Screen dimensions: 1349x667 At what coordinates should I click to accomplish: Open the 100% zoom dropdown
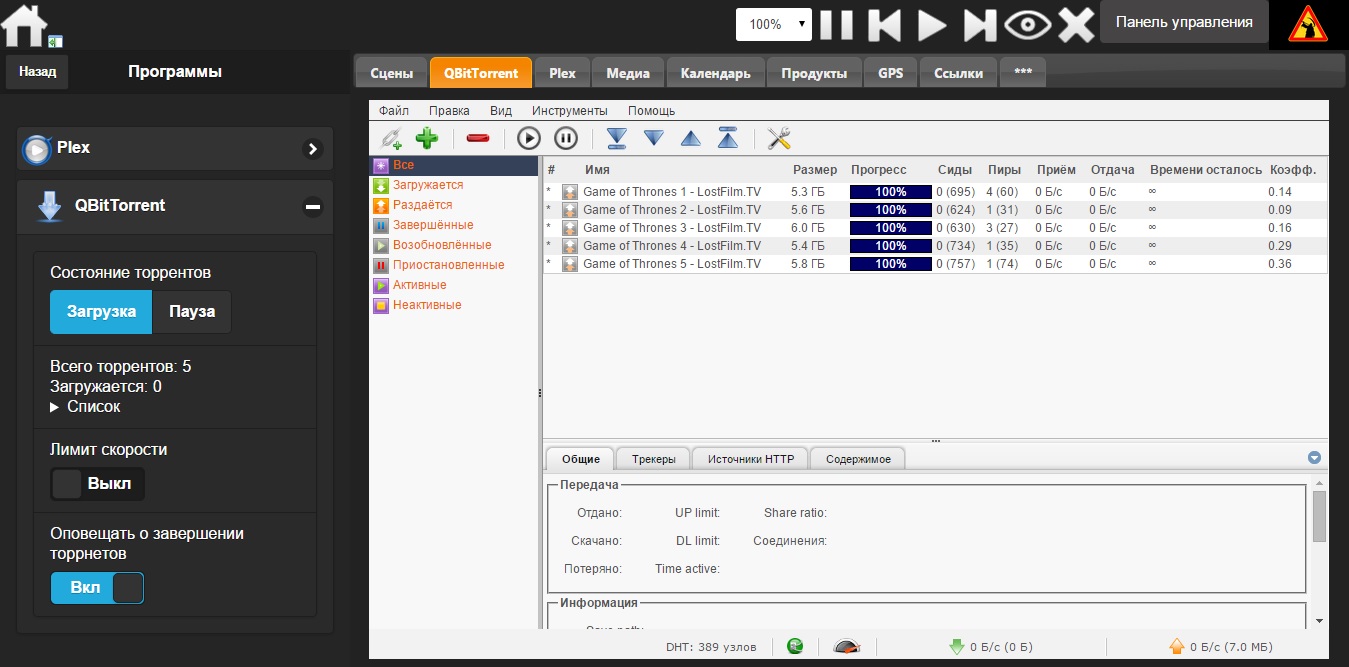point(773,24)
